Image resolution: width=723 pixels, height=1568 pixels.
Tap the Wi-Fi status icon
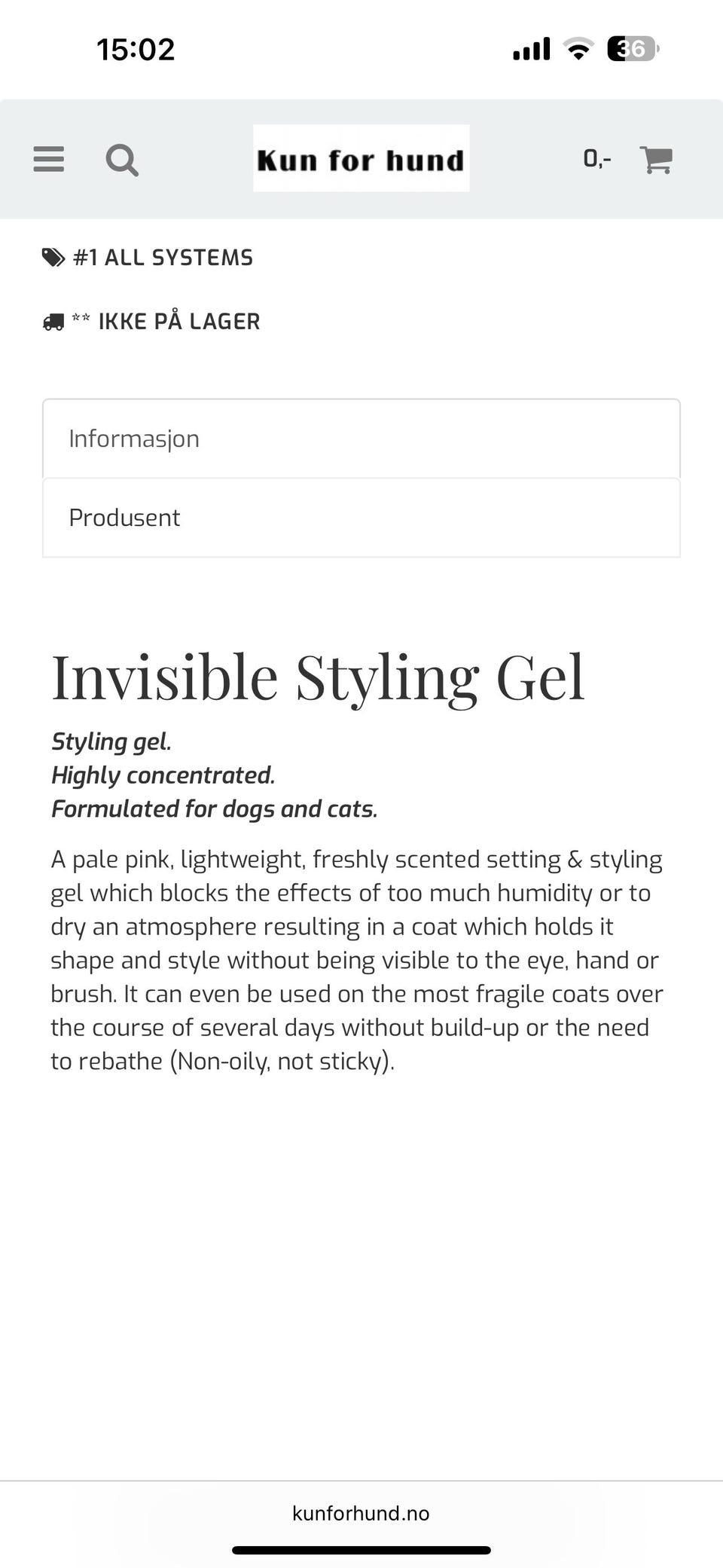(578, 50)
